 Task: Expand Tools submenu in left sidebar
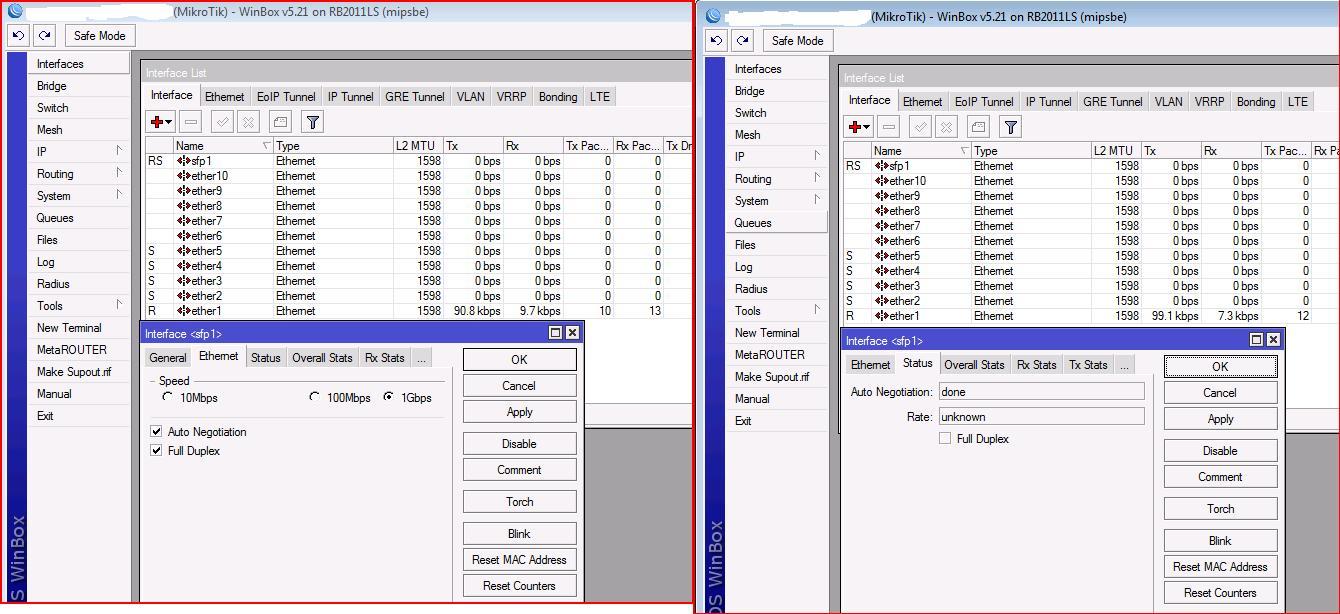[119, 305]
